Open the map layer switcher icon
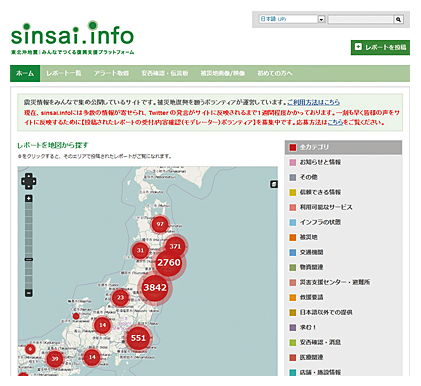 point(274,184)
